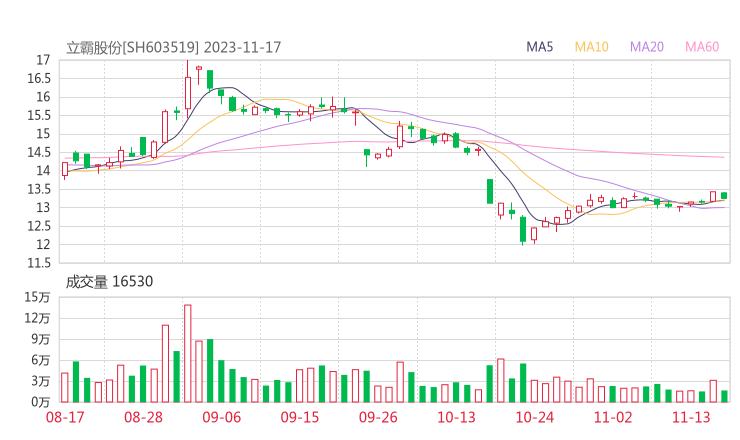Viewport: 740px width, 440px height.
Task: Click the 15万 volume axis label
Action: (x=37, y=297)
